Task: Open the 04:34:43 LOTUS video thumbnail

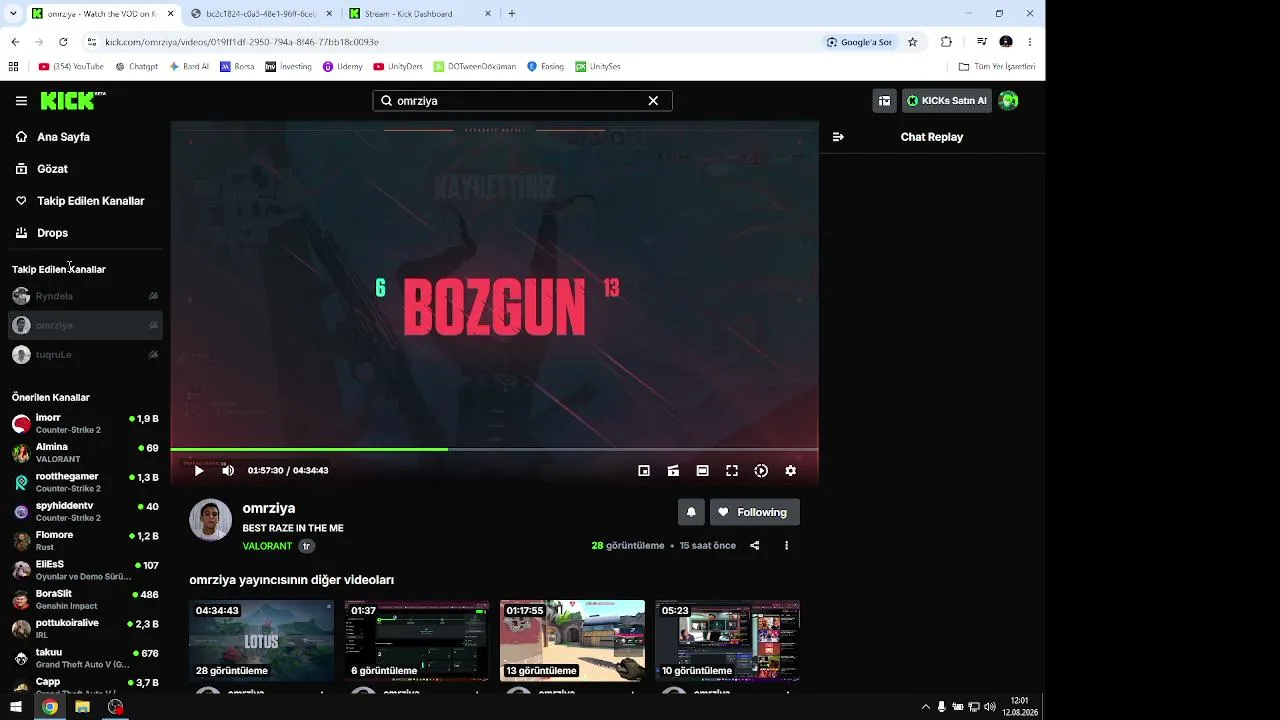Action: [262, 641]
